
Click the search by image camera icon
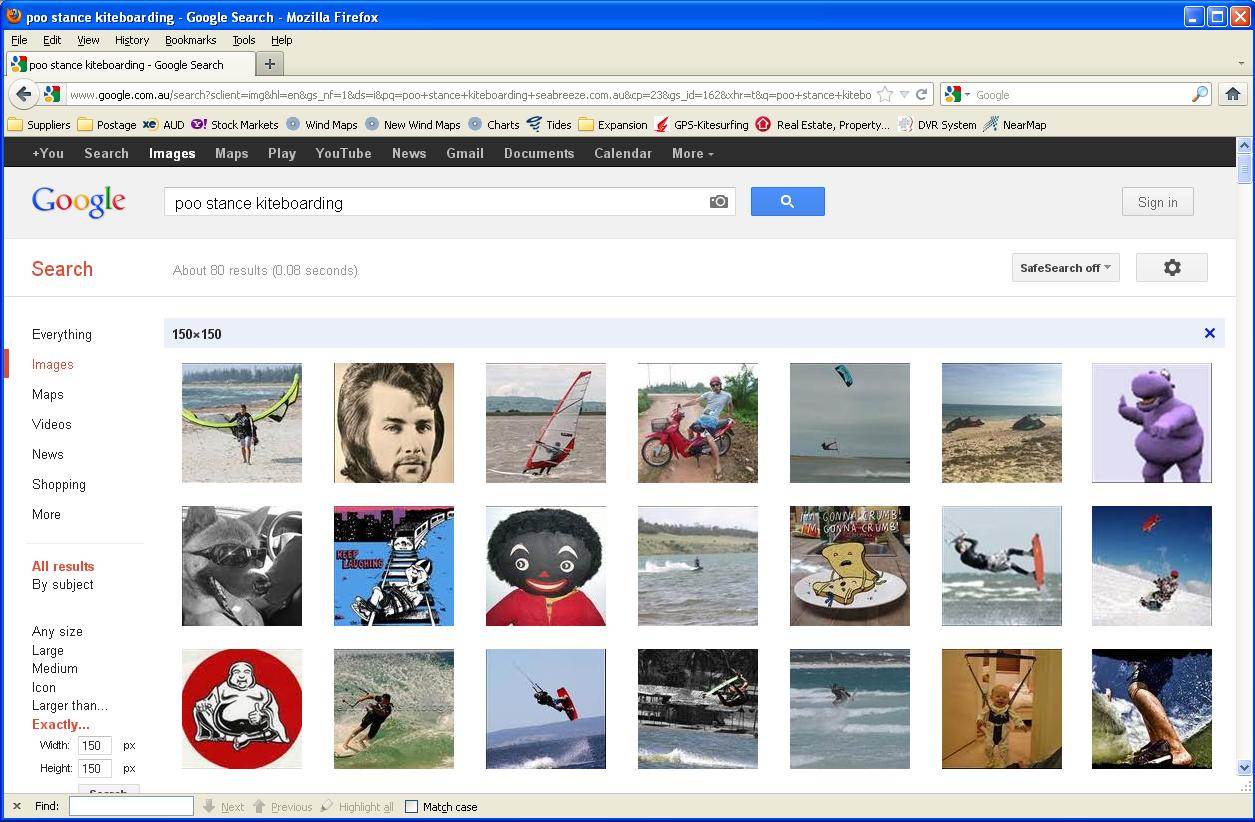[718, 202]
